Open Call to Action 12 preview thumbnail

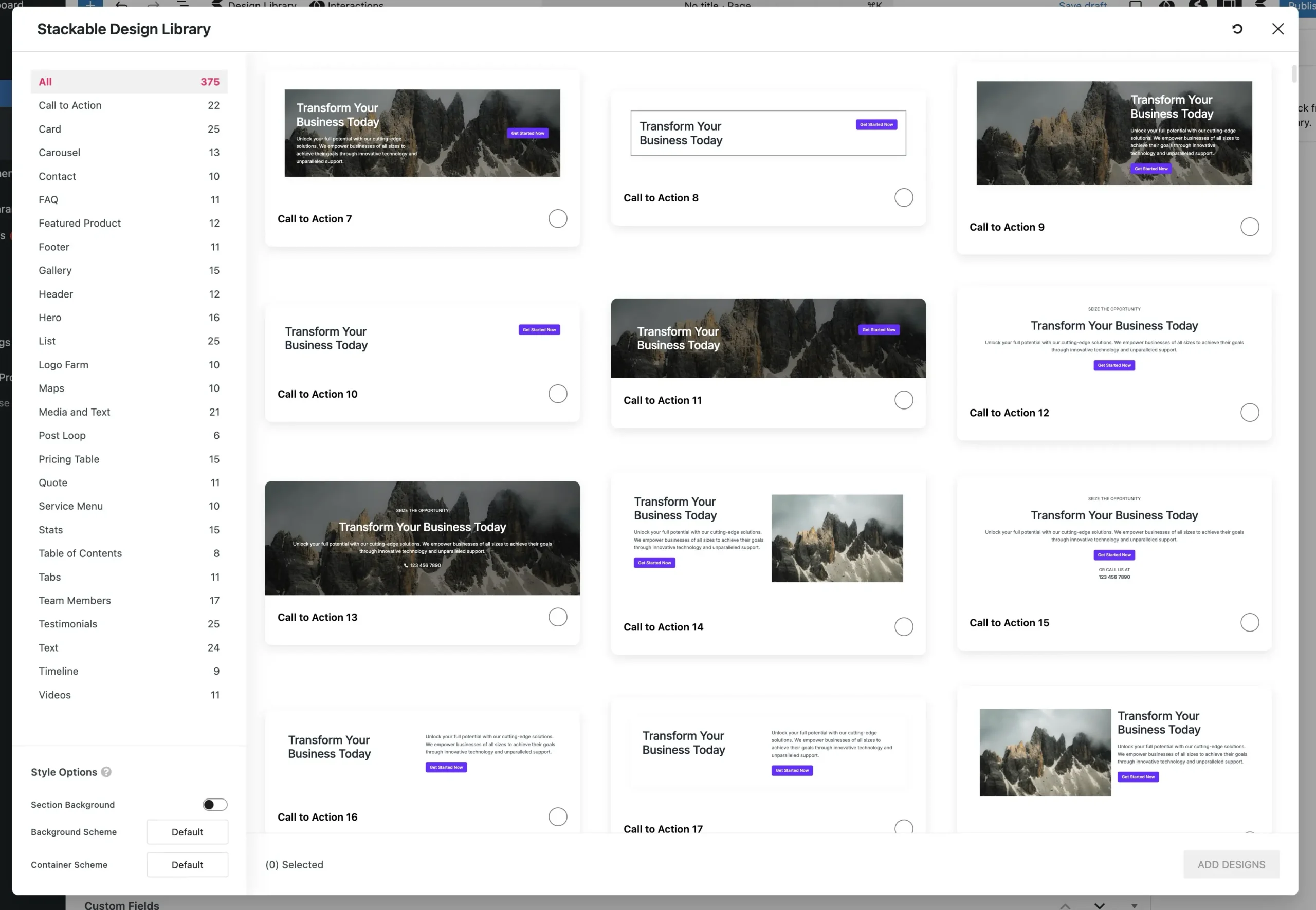1114,338
